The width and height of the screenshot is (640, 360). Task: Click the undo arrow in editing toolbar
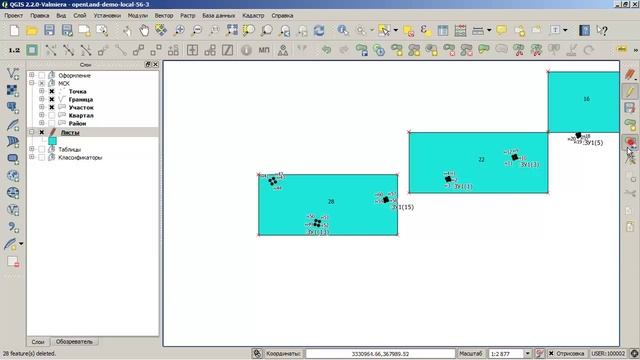click(326, 50)
